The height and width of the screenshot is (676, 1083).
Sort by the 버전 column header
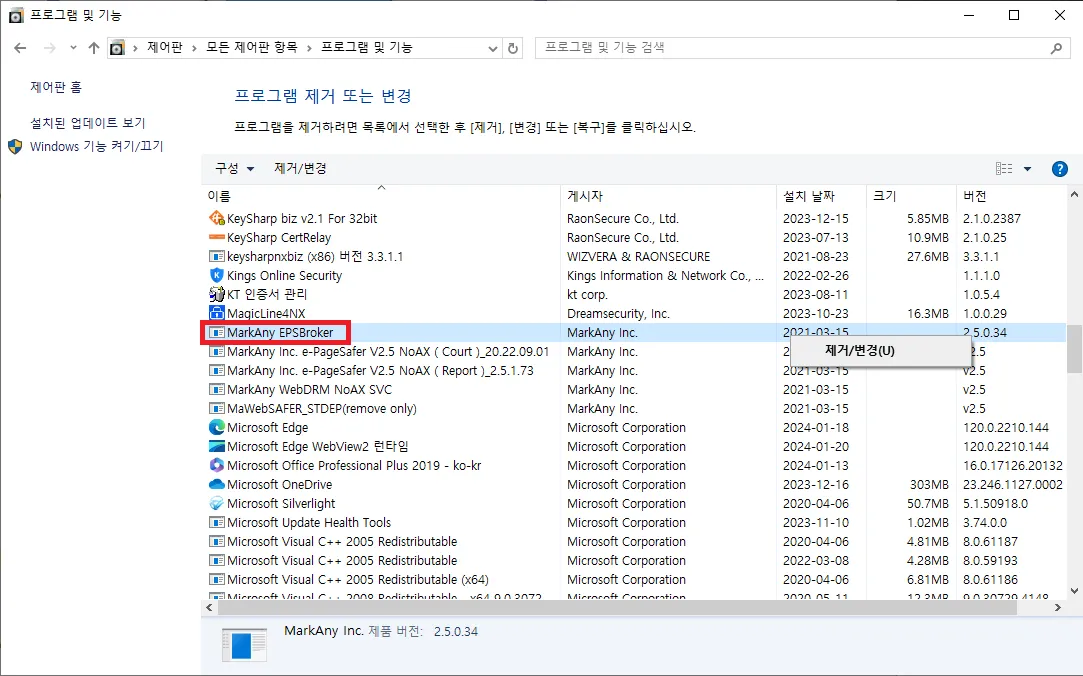1012,196
